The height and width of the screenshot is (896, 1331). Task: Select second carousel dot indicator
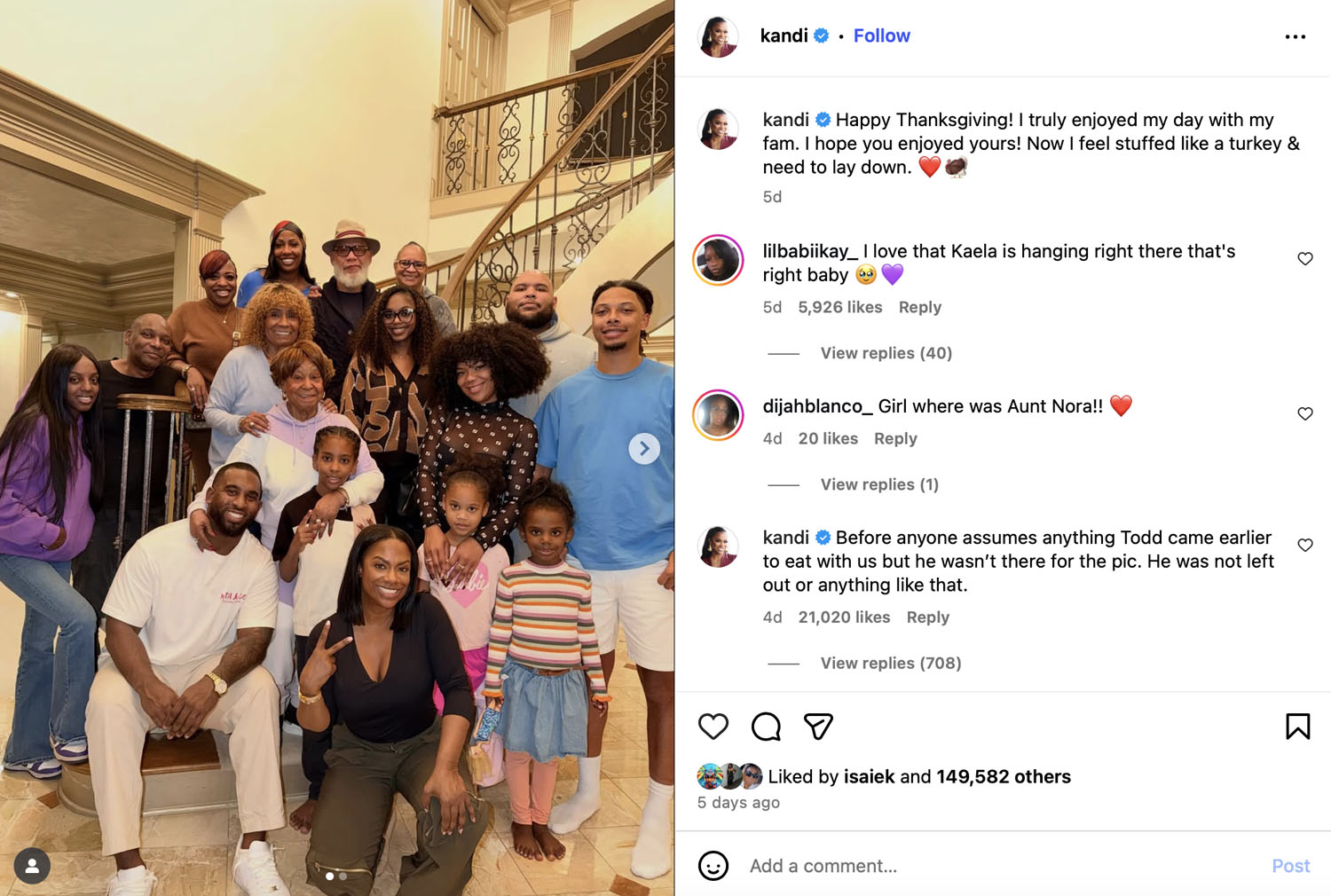pyautogui.click(x=343, y=876)
